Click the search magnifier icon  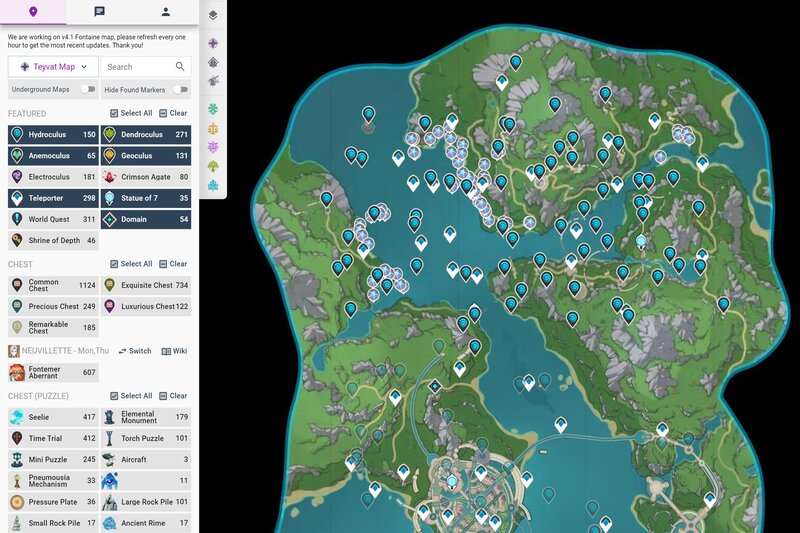(x=180, y=67)
